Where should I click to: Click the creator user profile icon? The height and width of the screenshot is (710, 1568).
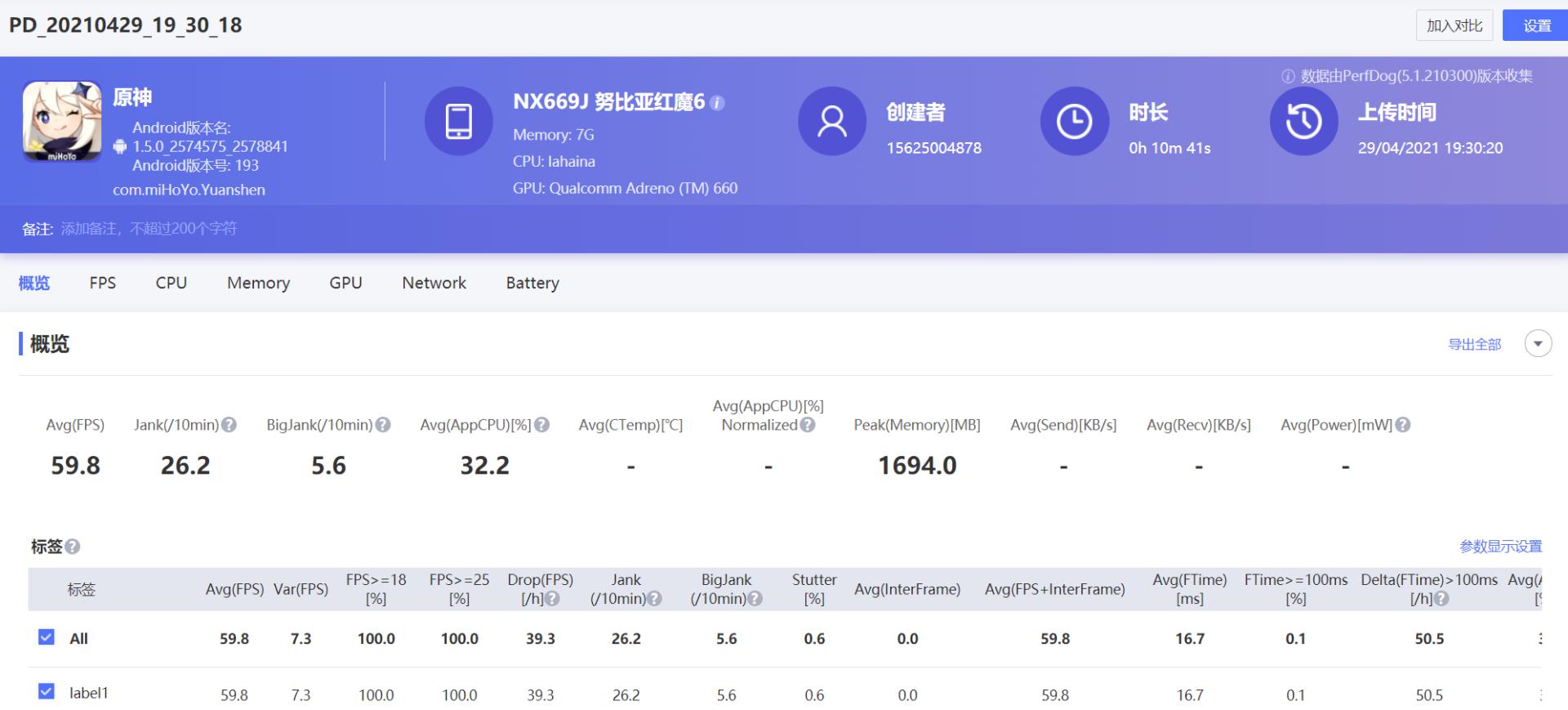click(x=831, y=122)
